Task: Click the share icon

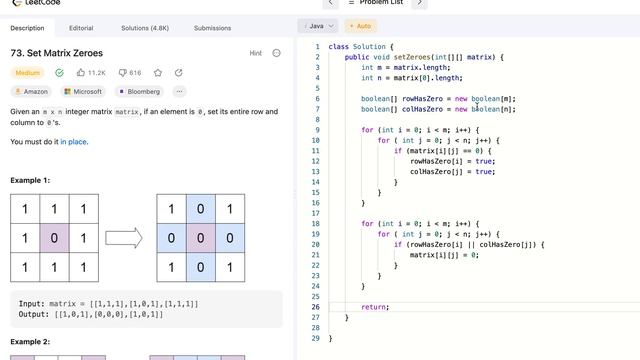Action: click(x=178, y=73)
